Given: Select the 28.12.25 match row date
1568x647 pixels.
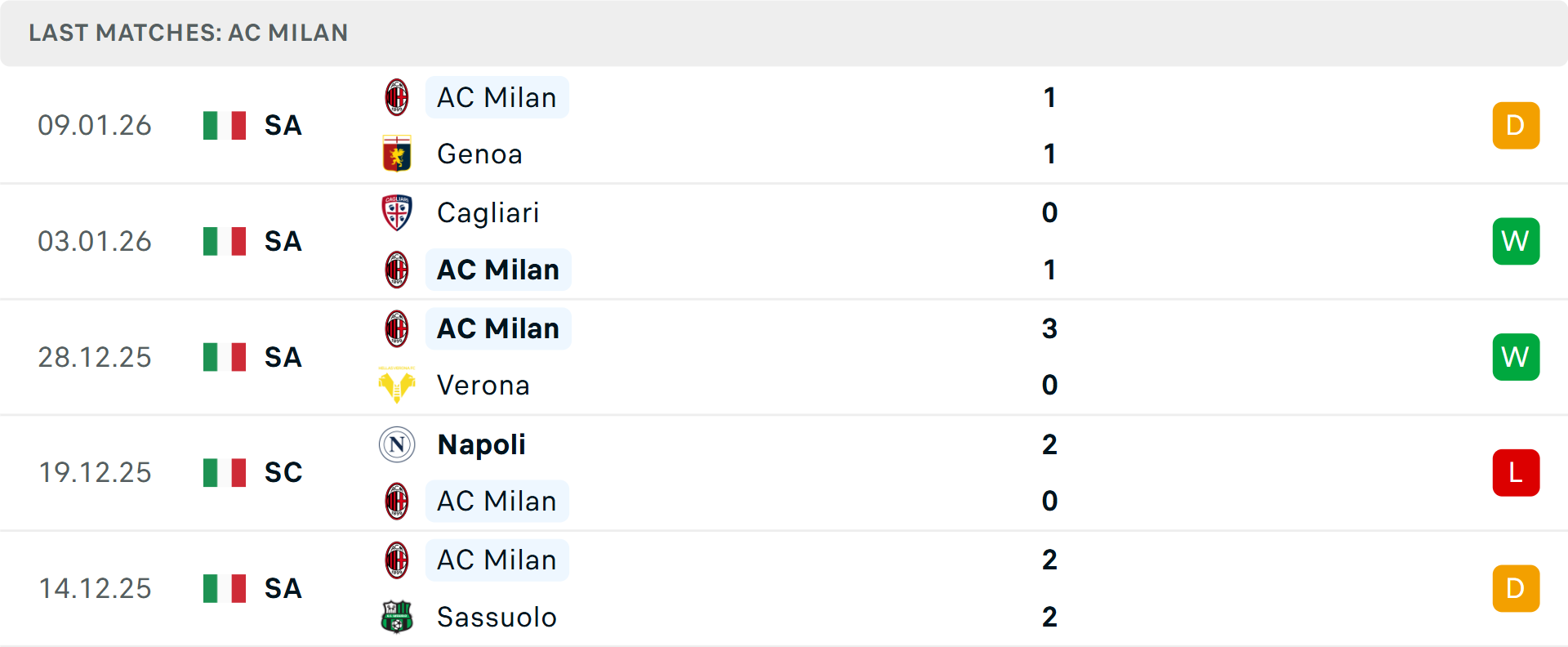Looking at the screenshot, I should [95, 357].
